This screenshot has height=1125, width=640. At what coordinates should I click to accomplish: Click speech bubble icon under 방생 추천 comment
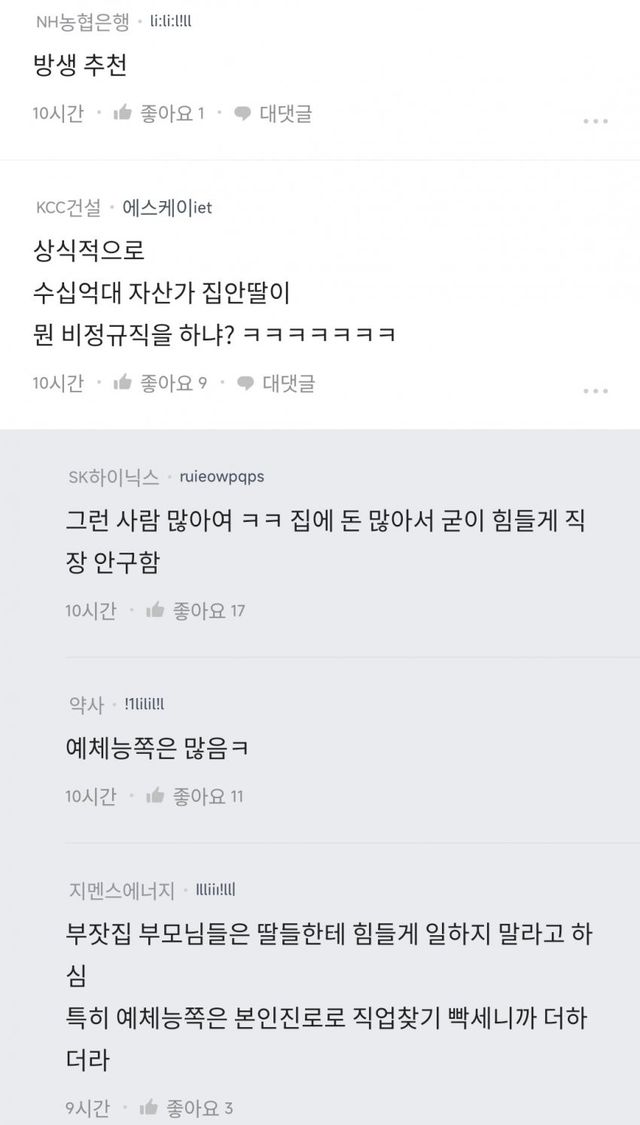click(242, 113)
